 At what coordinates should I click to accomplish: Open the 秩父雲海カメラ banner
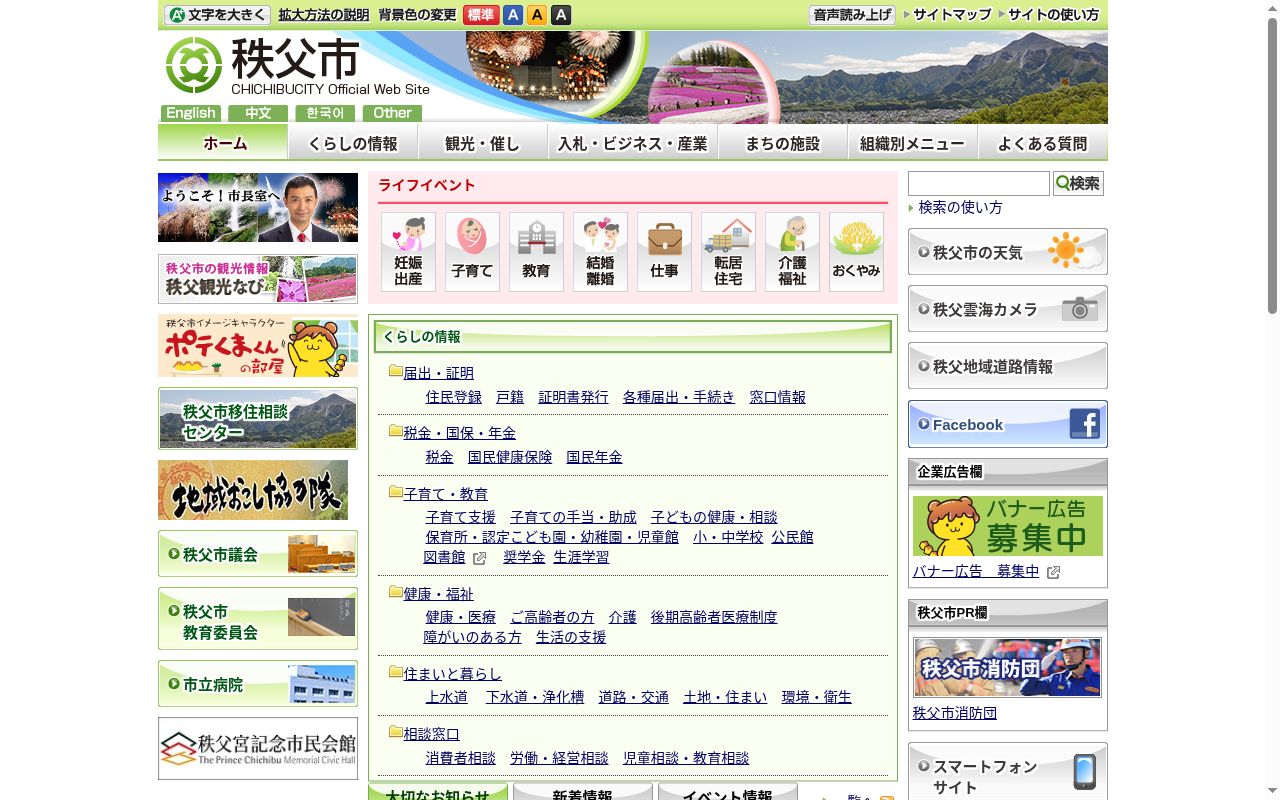(1008, 309)
